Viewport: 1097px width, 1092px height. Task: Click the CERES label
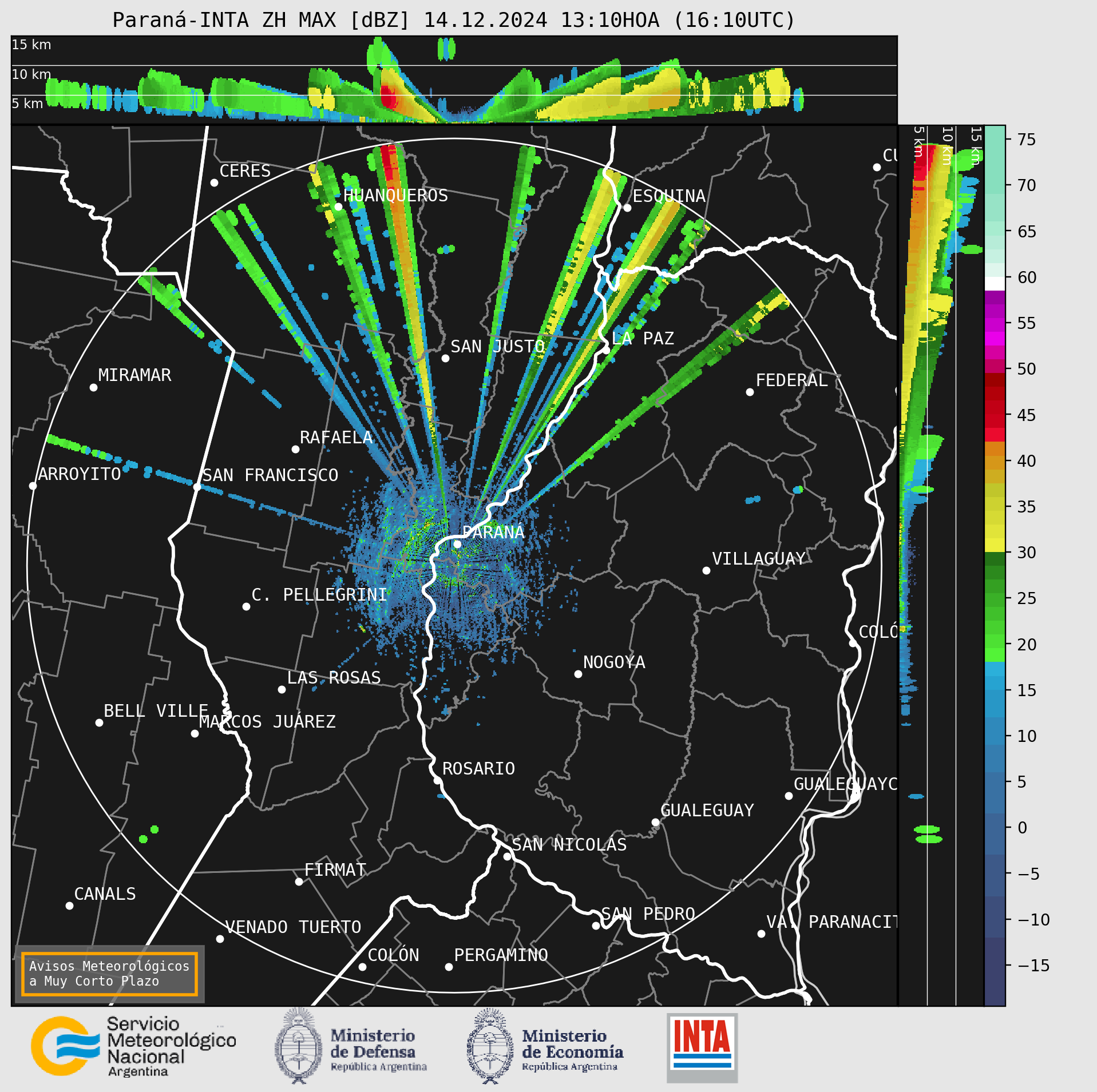pos(245,170)
